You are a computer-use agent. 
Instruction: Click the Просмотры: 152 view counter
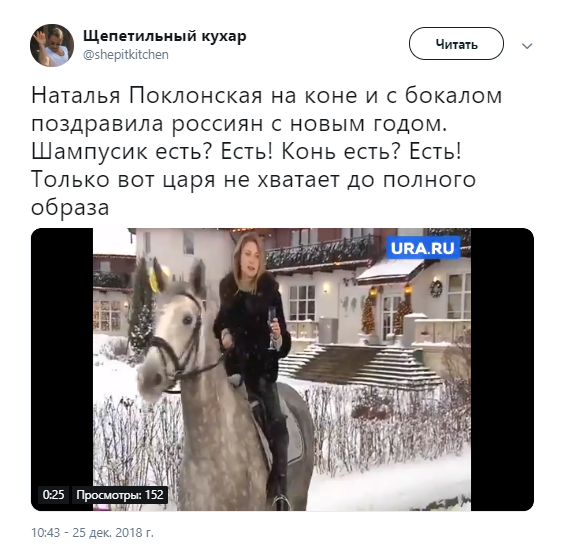point(120,494)
